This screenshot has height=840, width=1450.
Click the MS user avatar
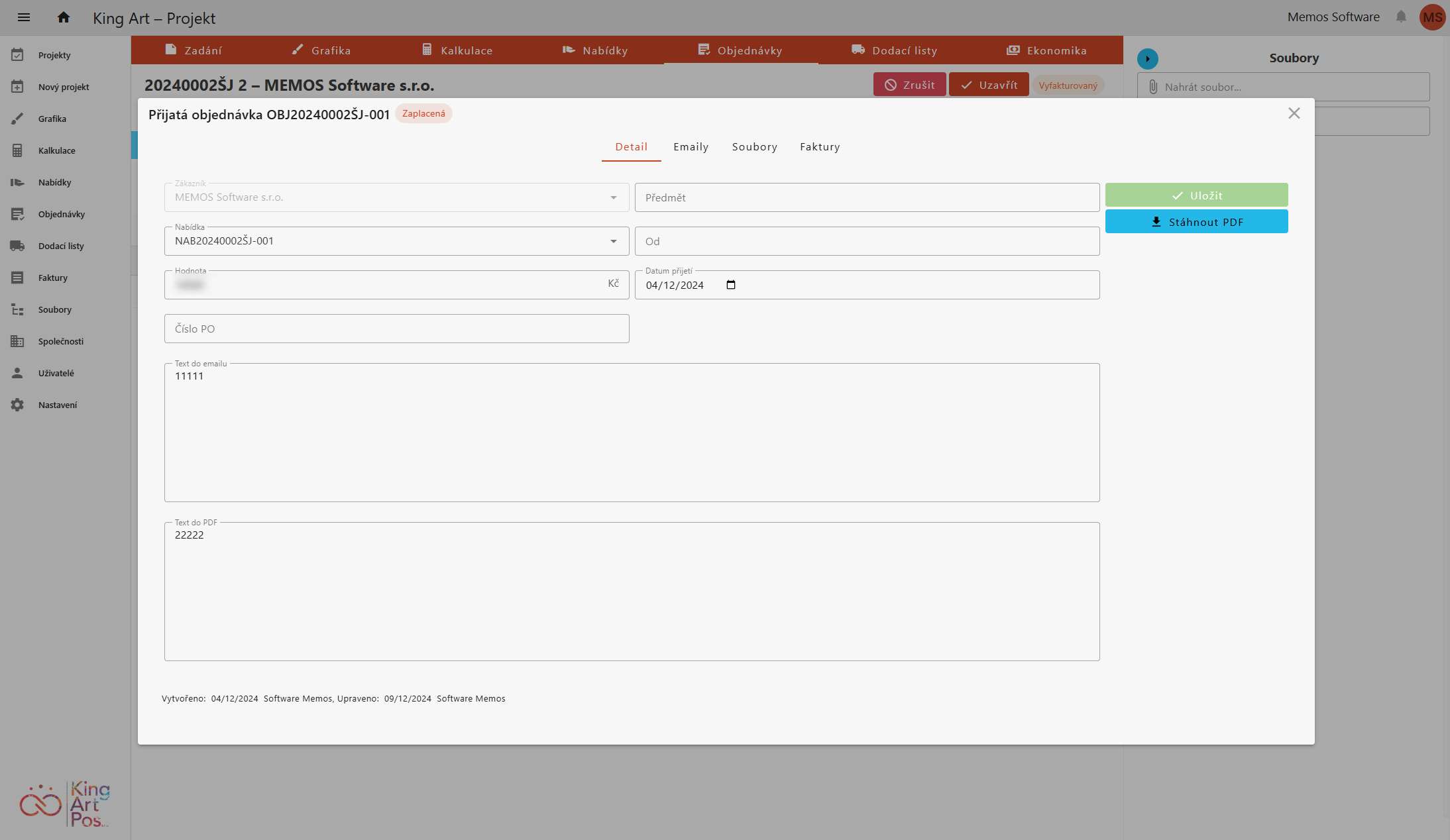coord(1432,17)
